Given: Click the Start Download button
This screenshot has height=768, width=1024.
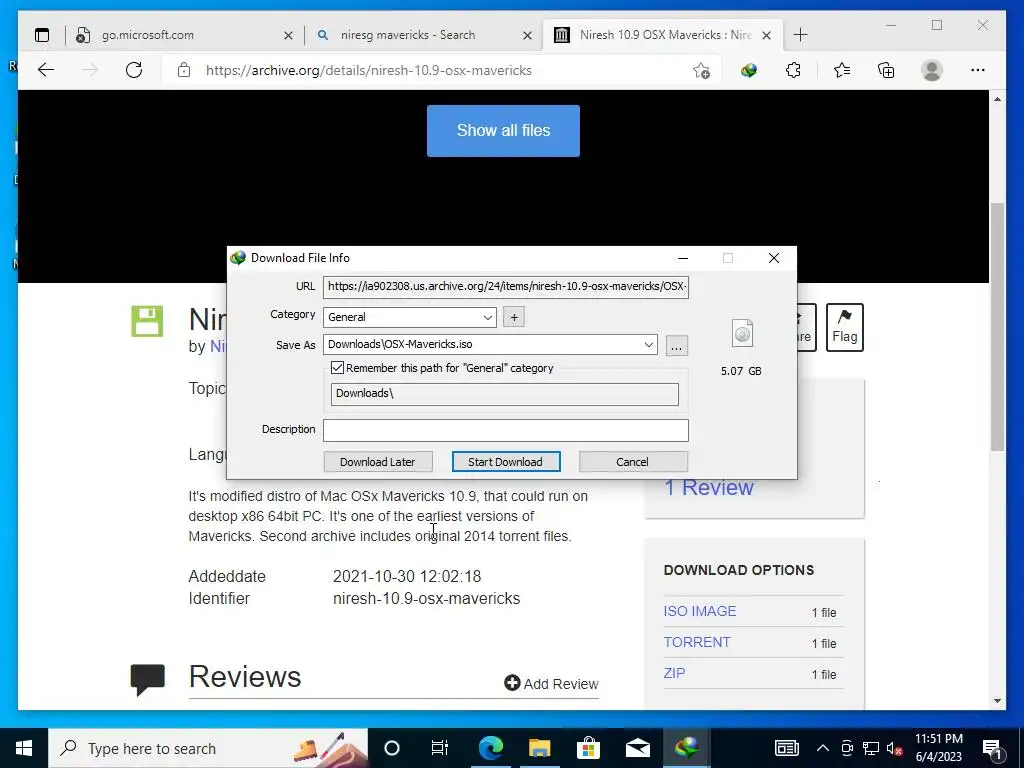Looking at the screenshot, I should [x=505, y=462].
